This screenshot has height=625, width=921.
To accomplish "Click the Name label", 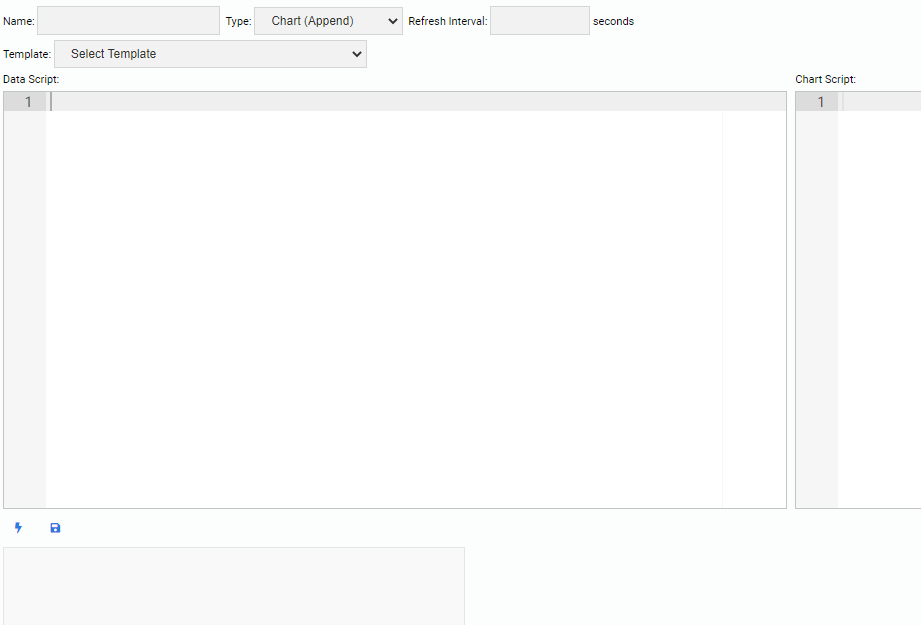I will tap(18, 20).
